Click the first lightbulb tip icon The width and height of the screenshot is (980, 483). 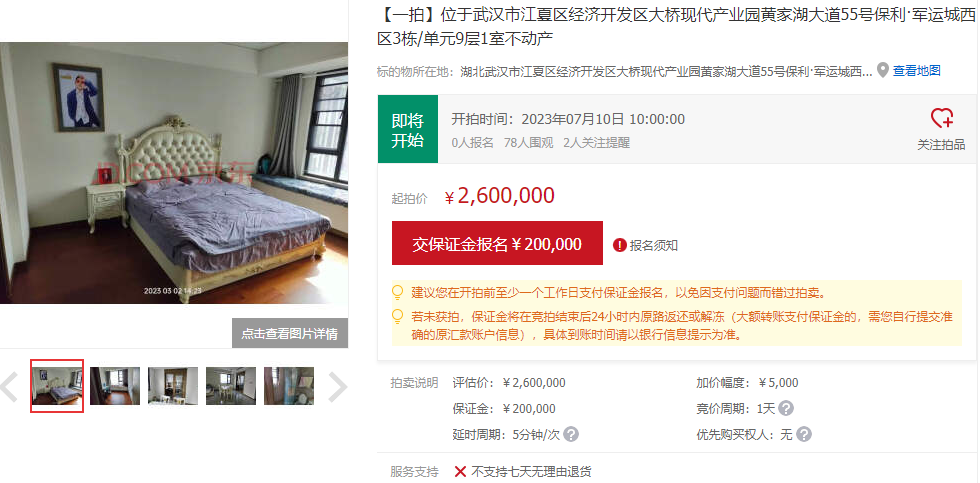398,292
